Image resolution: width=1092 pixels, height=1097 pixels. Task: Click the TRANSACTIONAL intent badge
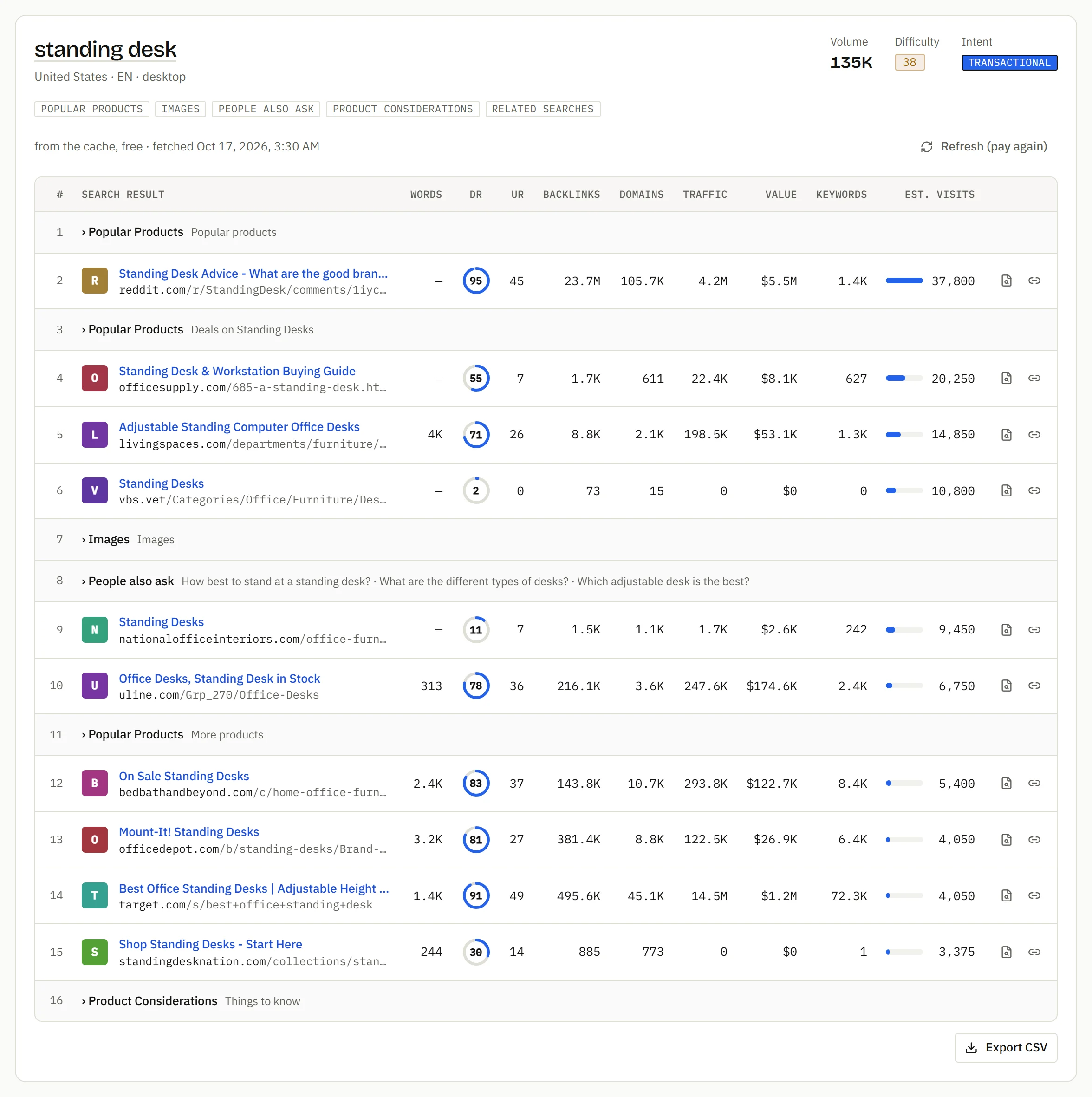[x=1009, y=62]
